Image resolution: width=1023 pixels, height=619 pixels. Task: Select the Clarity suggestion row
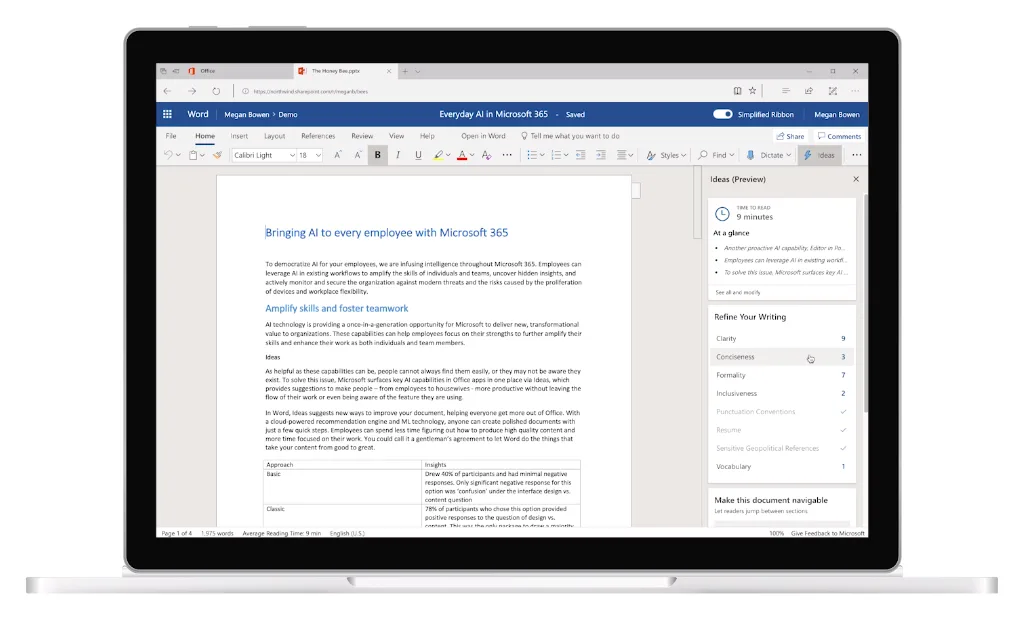(x=781, y=339)
